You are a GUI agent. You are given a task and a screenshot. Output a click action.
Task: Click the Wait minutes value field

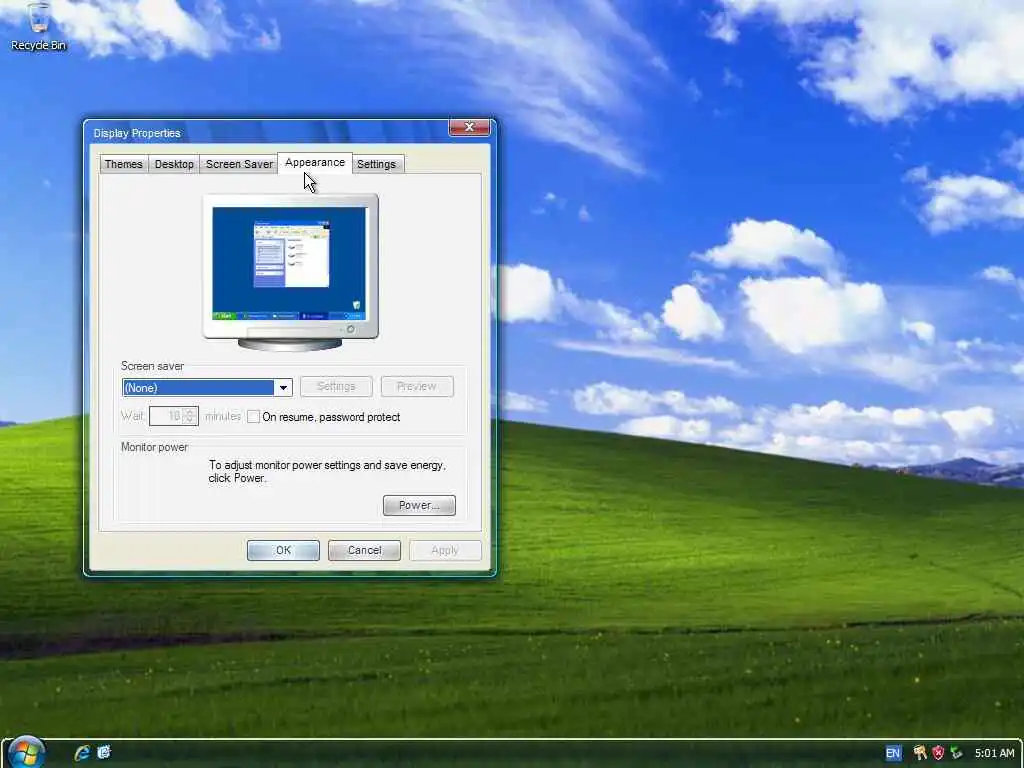pos(167,416)
